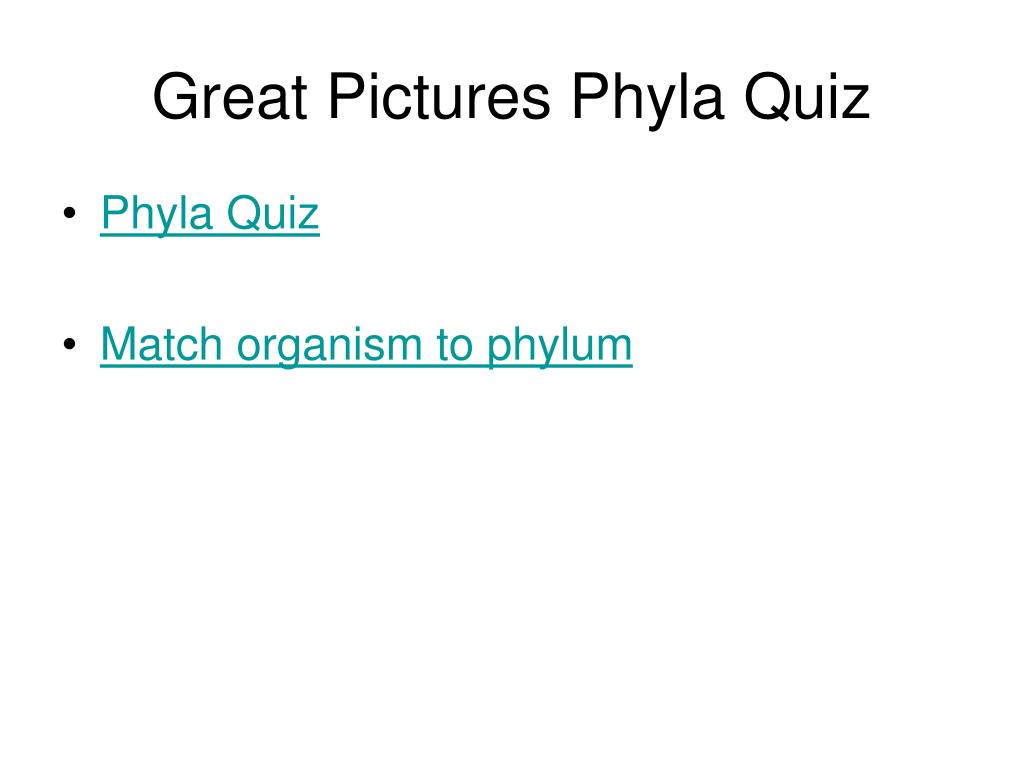Image resolution: width=1024 pixels, height=768 pixels.
Task: Click the letter G starting the title
Action: click(x=176, y=95)
